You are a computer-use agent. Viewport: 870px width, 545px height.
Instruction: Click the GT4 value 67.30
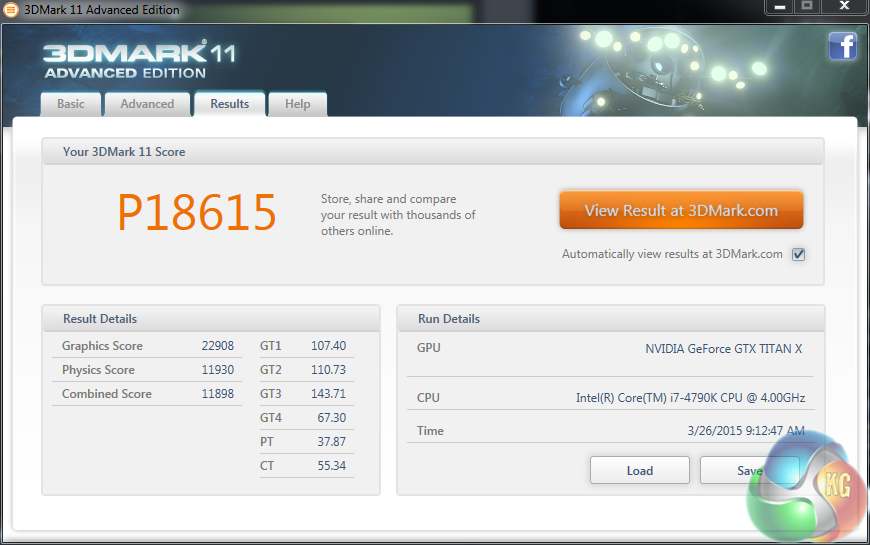tap(332, 417)
